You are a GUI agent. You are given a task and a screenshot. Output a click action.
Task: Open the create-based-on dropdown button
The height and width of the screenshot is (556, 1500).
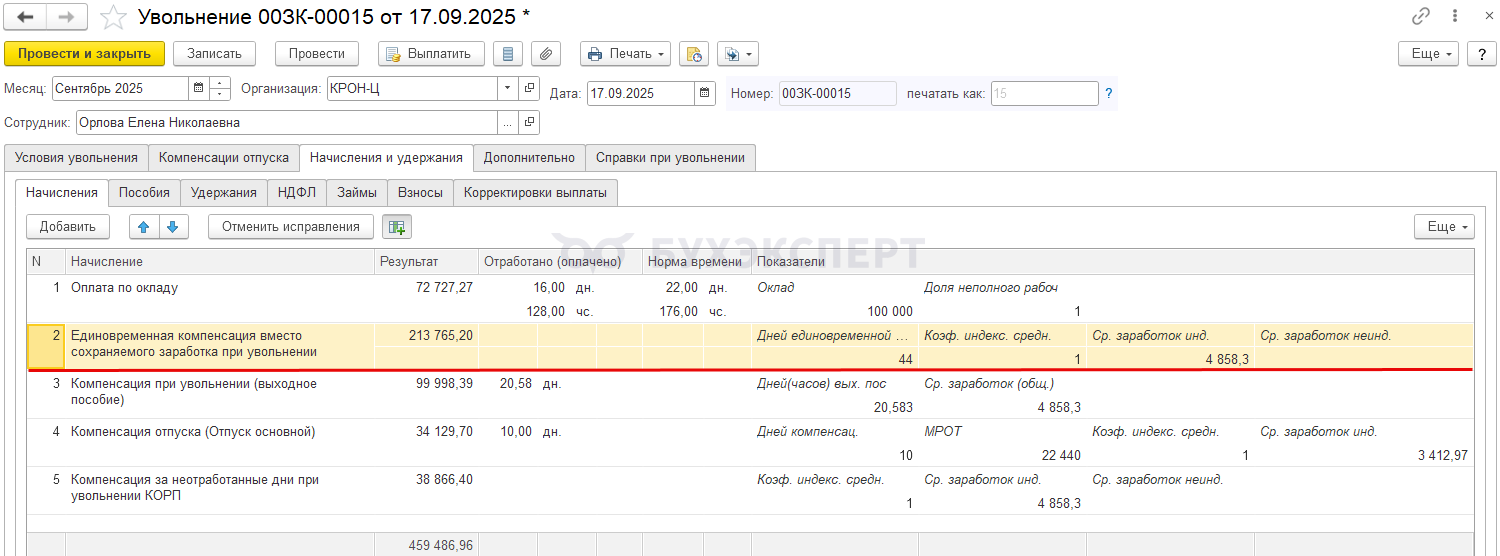(738, 53)
